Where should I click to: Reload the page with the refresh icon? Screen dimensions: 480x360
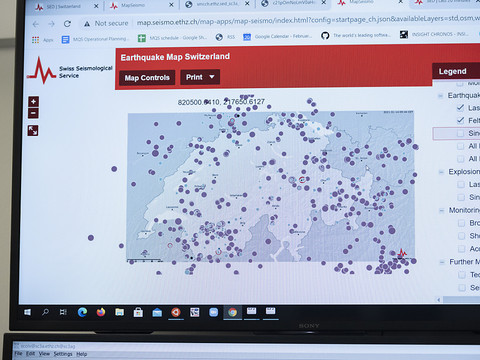coord(67,24)
